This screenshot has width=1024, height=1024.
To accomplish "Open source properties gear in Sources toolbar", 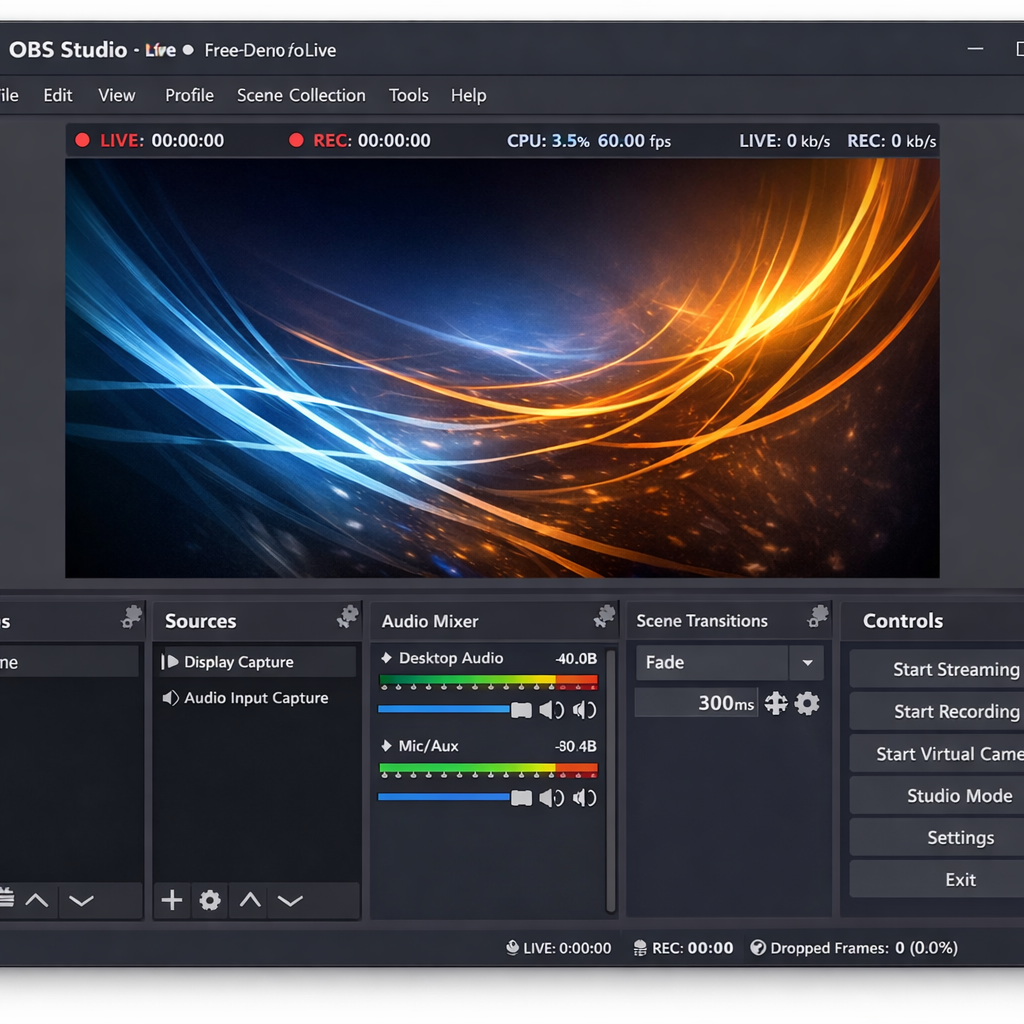I will tap(210, 901).
